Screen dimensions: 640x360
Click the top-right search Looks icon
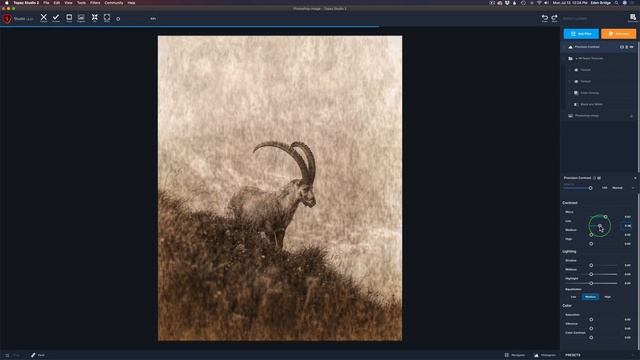[x=633, y=18]
